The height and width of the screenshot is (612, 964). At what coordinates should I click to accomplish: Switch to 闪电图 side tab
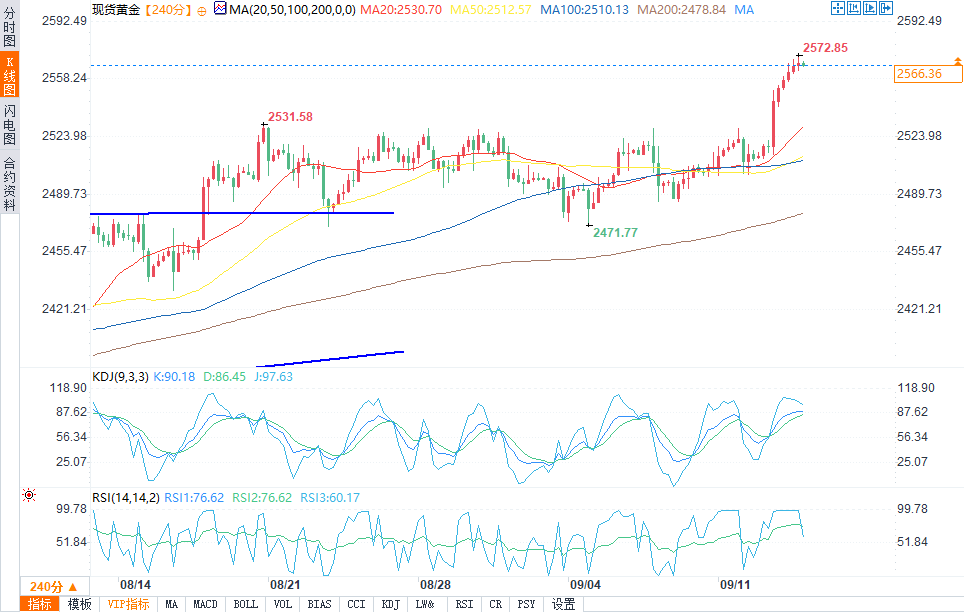click(9, 124)
